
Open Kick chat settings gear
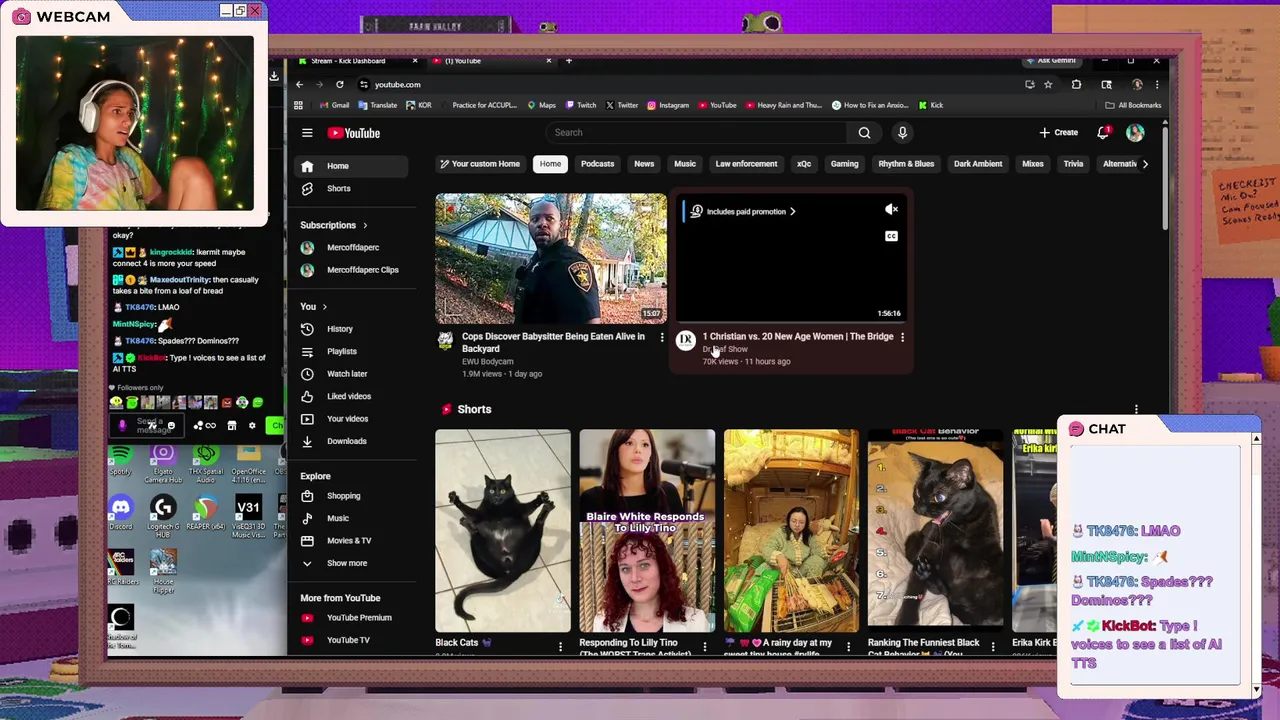click(252, 426)
